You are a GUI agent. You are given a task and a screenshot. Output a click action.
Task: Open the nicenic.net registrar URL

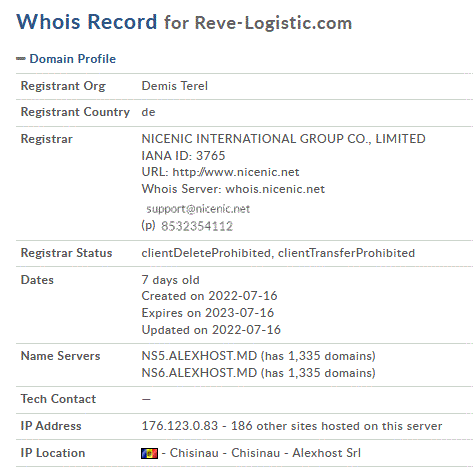pyautogui.click(x=236, y=172)
